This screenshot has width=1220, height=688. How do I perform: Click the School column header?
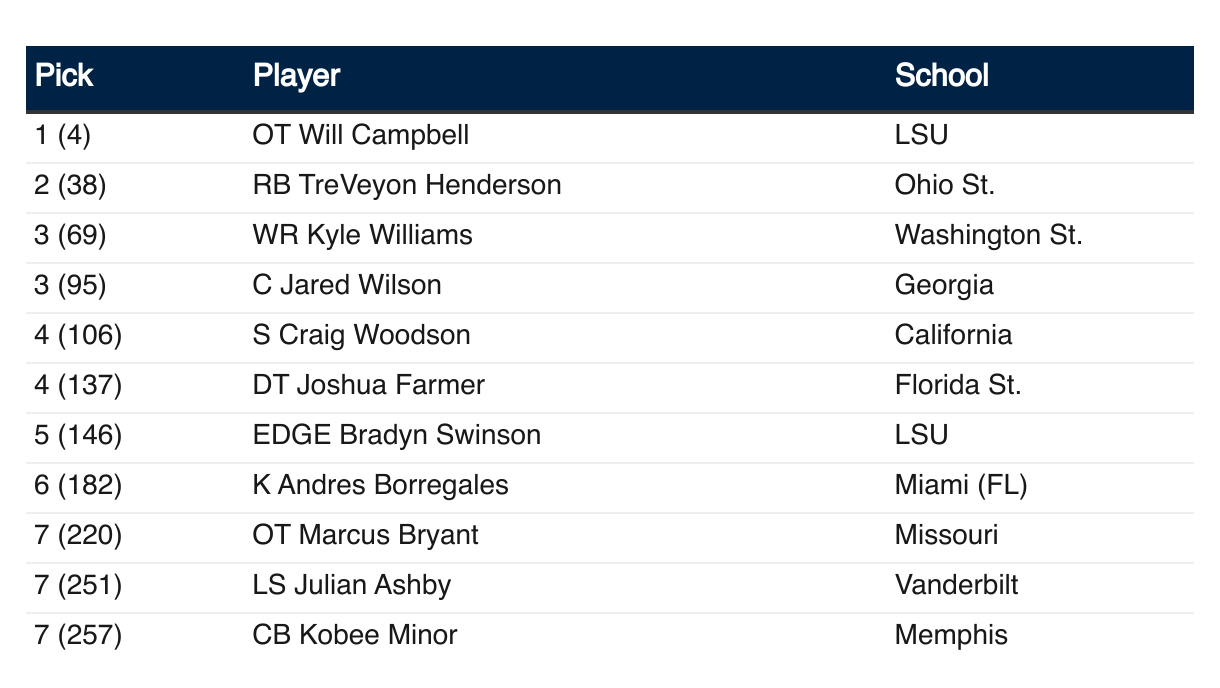(941, 76)
